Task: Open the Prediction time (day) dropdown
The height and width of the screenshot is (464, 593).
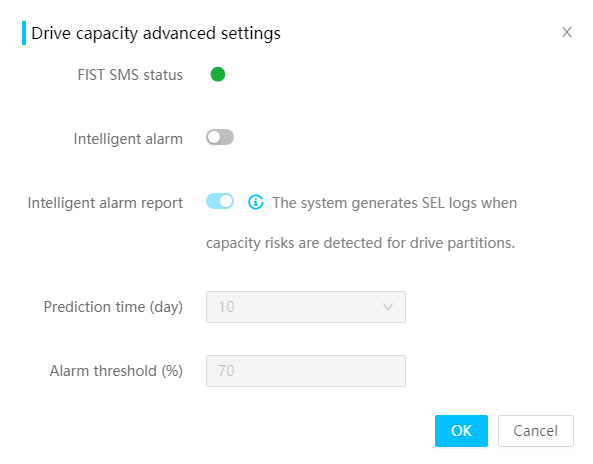Action: (306, 307)
